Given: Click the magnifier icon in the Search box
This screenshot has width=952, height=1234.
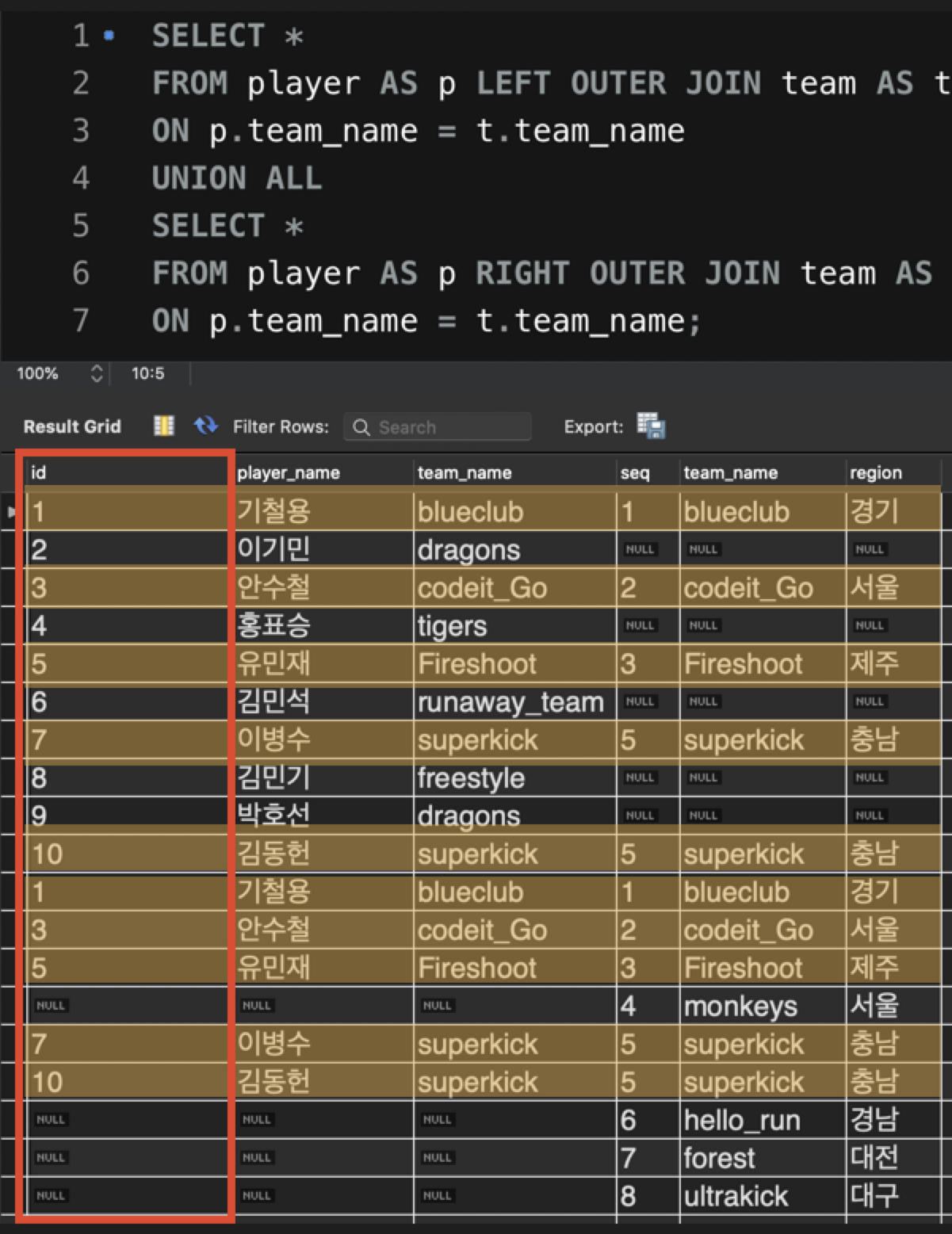Looking at the screenshot, I should pos(361,427).
